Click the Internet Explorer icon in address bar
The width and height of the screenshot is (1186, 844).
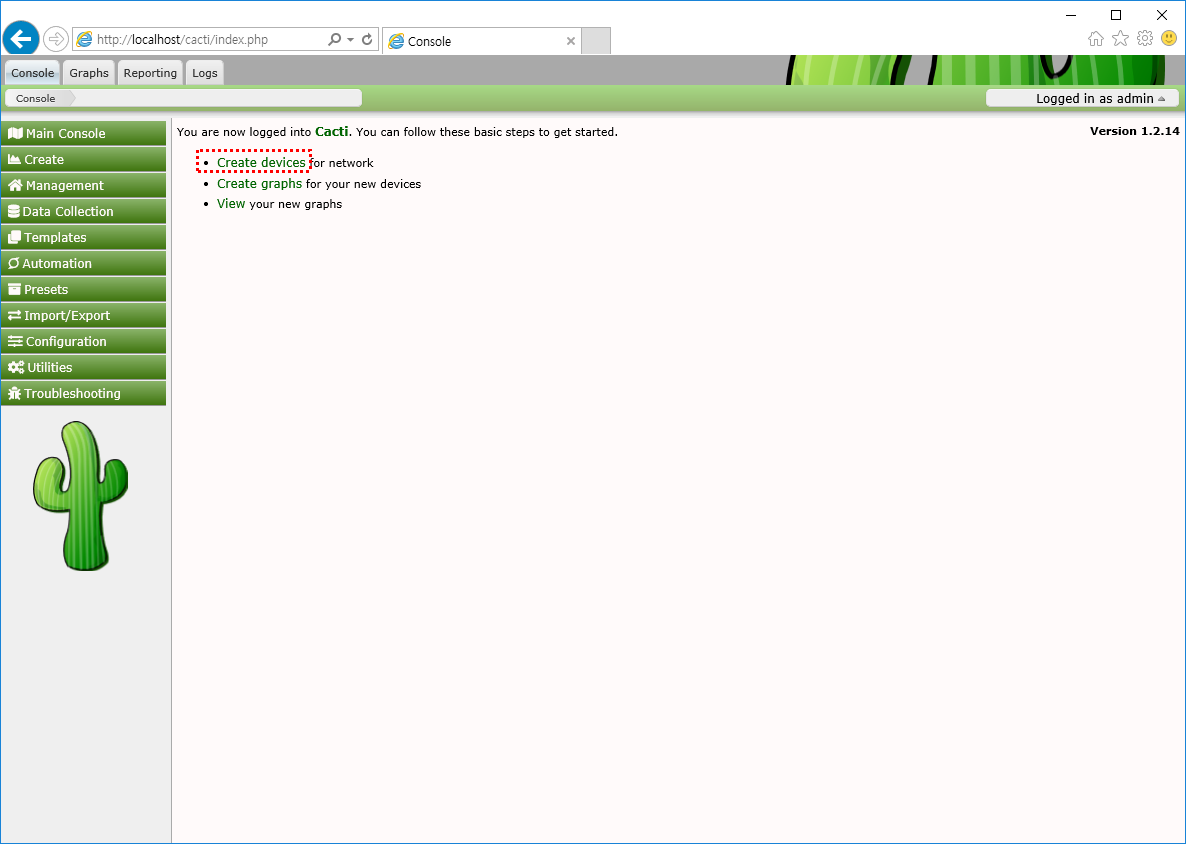pyautogui.click(x=85, y=39)
